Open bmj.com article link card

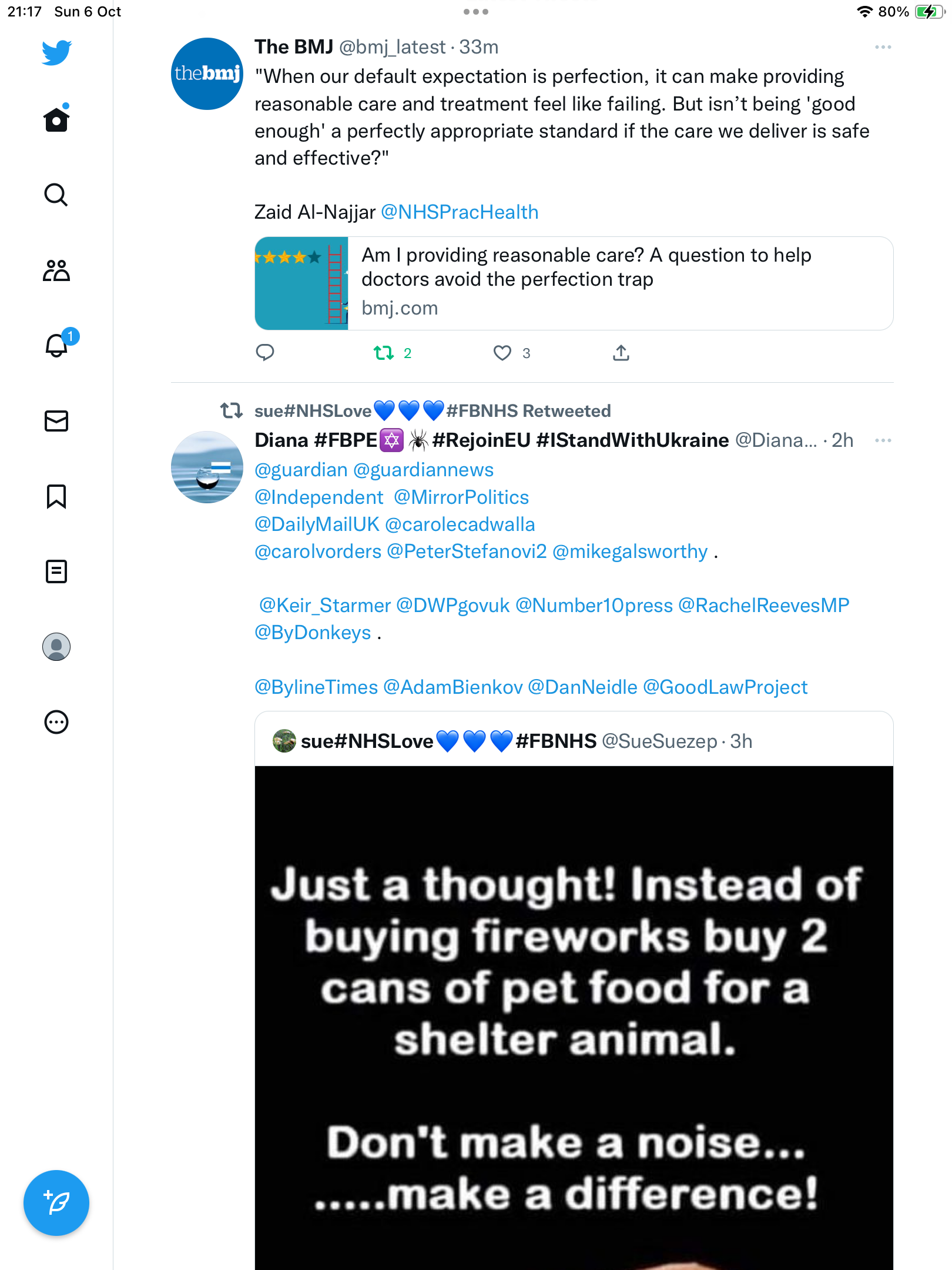574,283
